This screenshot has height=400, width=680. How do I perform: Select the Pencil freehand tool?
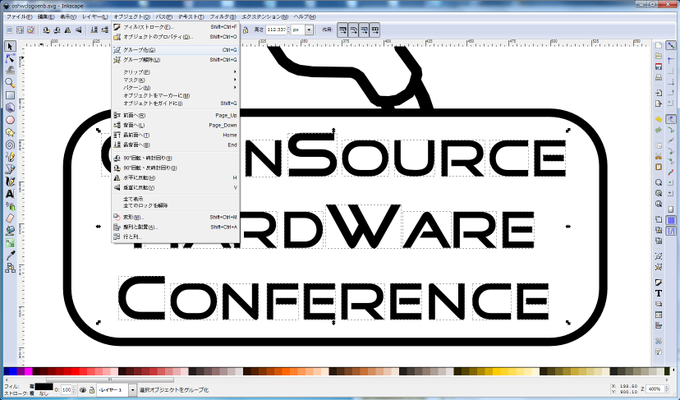[10, 157]
